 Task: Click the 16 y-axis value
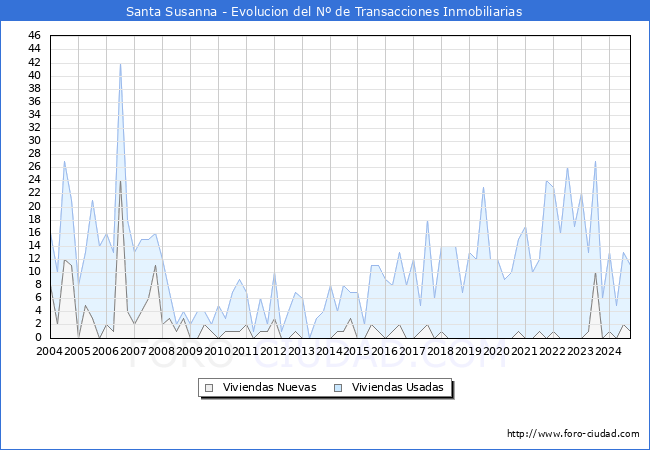(34, 232)
